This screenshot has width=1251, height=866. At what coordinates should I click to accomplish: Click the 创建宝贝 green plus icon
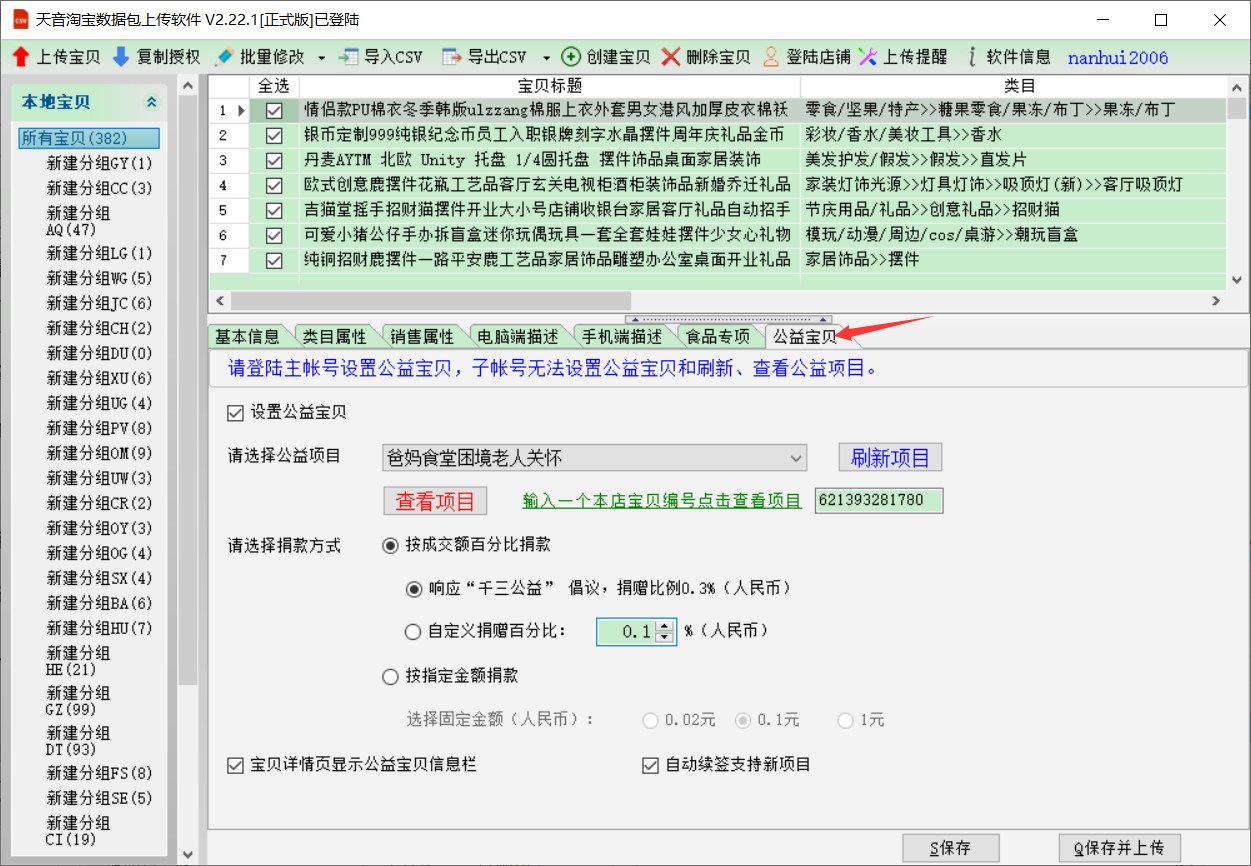coord(571,57)
